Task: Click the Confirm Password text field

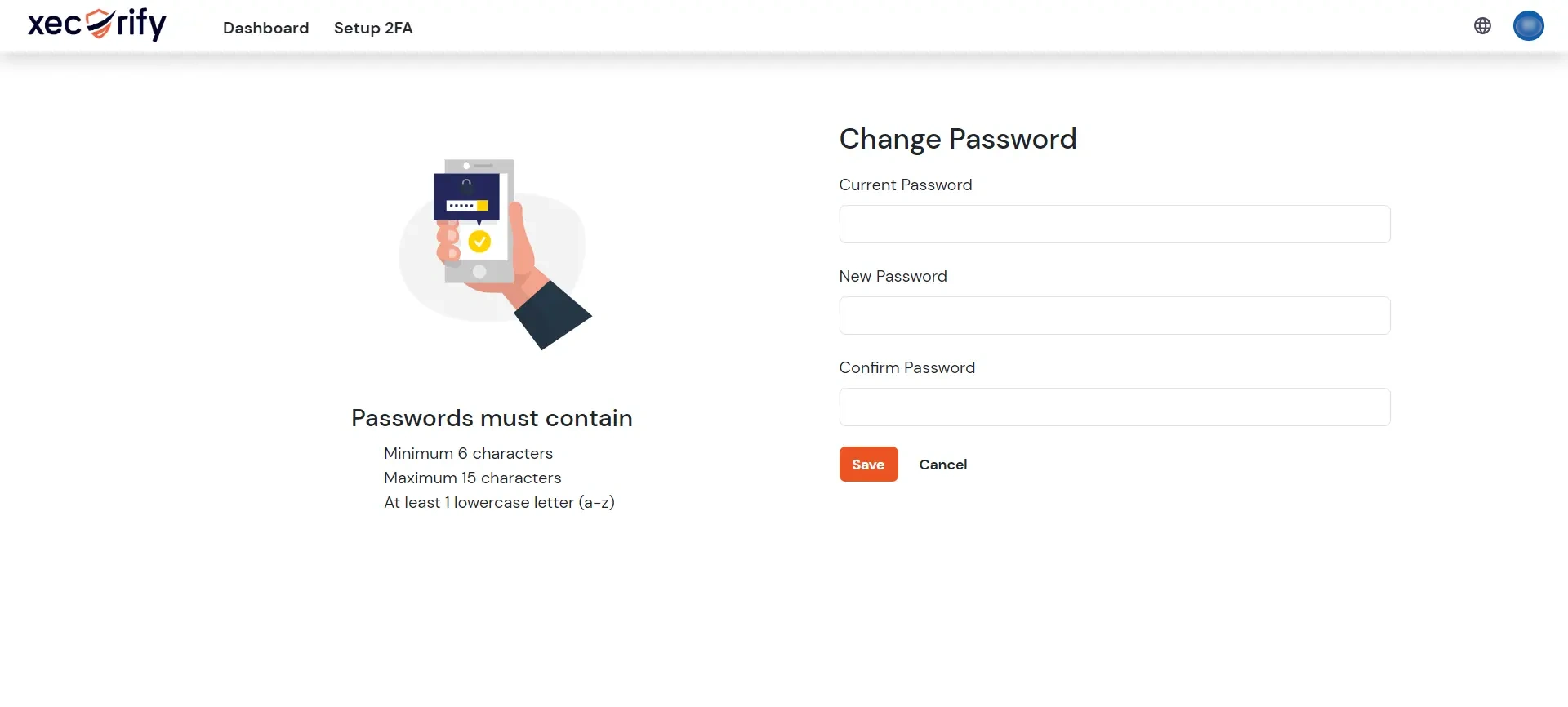Action: pyautogui.click(x=1115, y=407)
